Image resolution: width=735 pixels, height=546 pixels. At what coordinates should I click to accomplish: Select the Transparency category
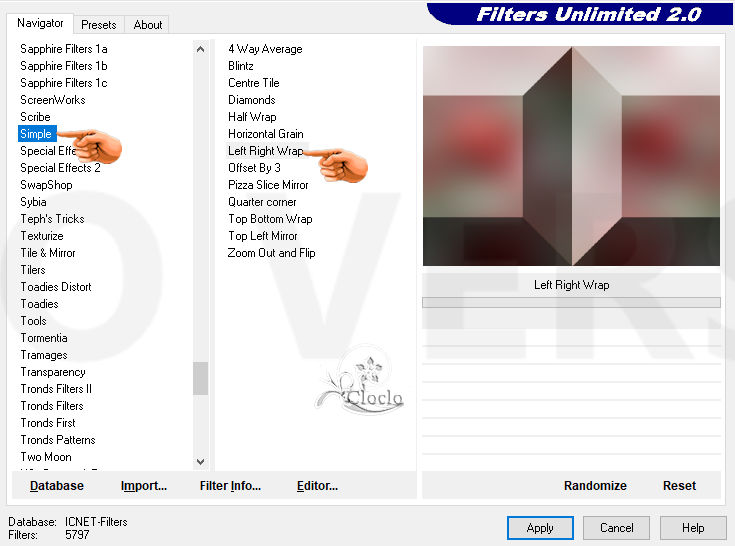(x=52, y=372)
